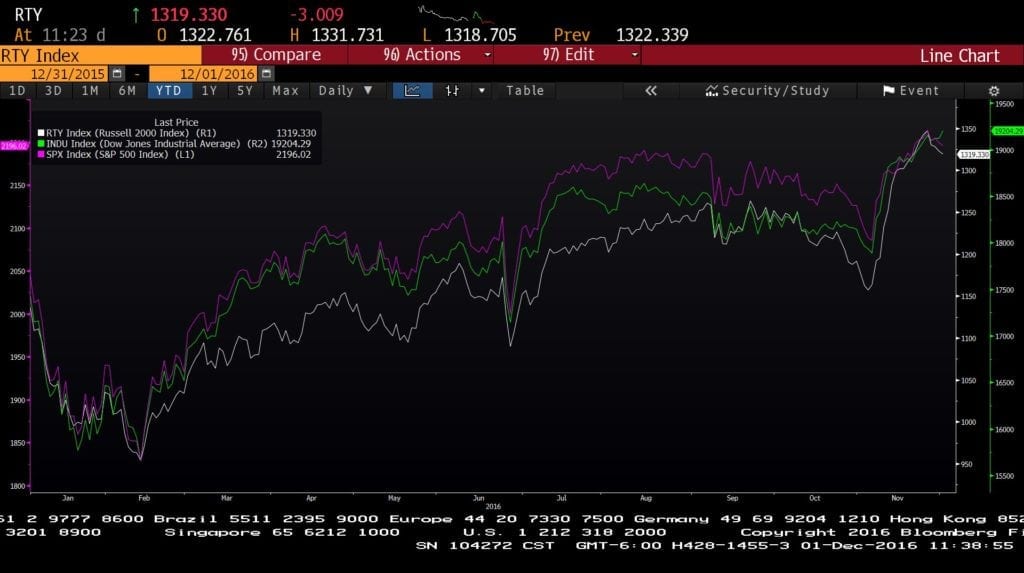Select the 5Y time range
Viewport: 1024px width, 573px height.
(x=245, y=91)
